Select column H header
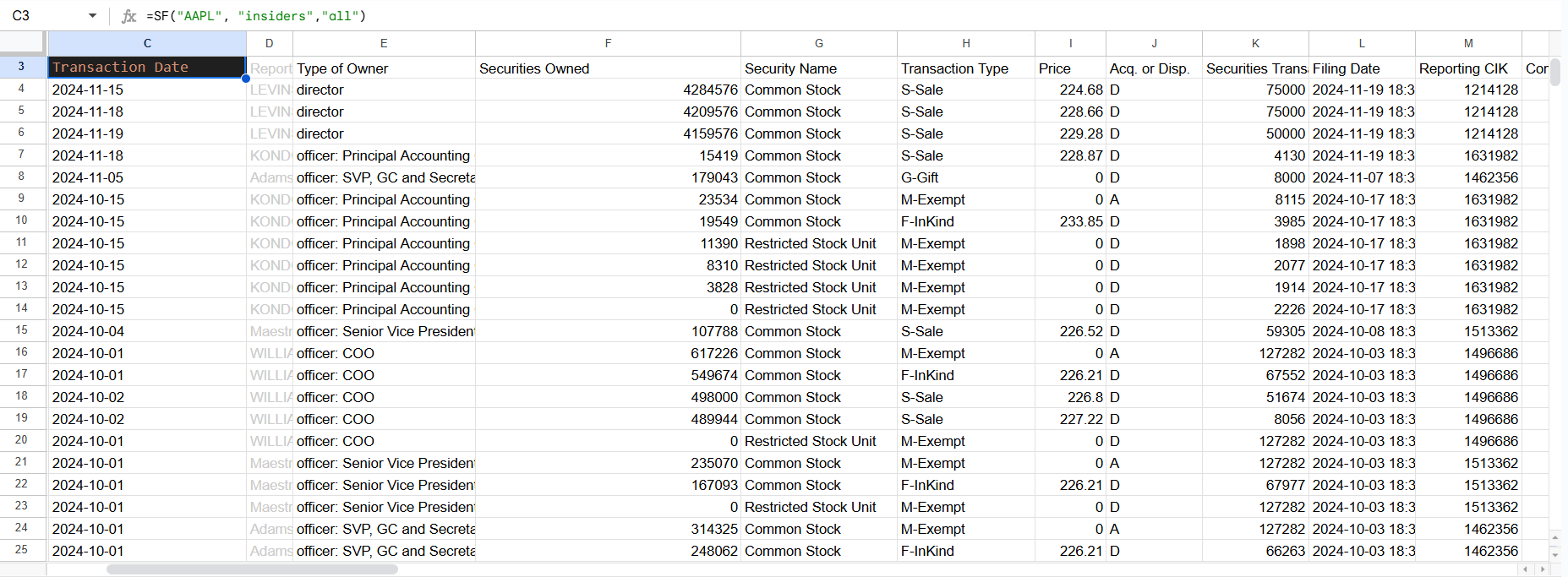This screenshot has height=577, width=1568. [965, 43]
